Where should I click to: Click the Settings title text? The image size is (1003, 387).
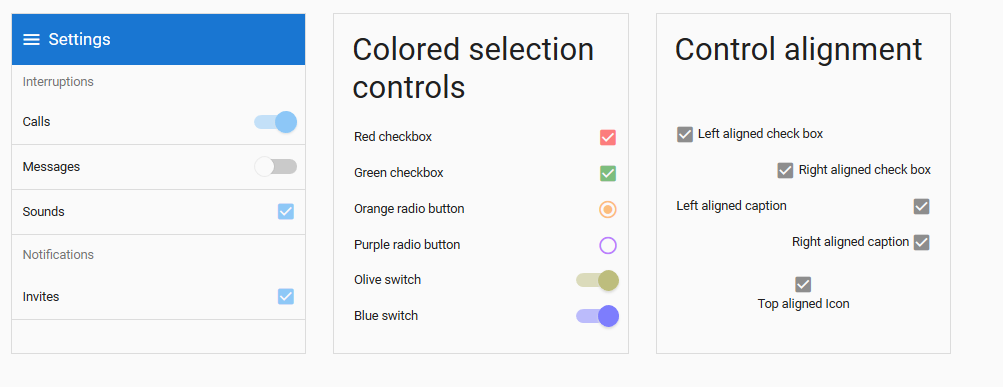tap(79, 40)
